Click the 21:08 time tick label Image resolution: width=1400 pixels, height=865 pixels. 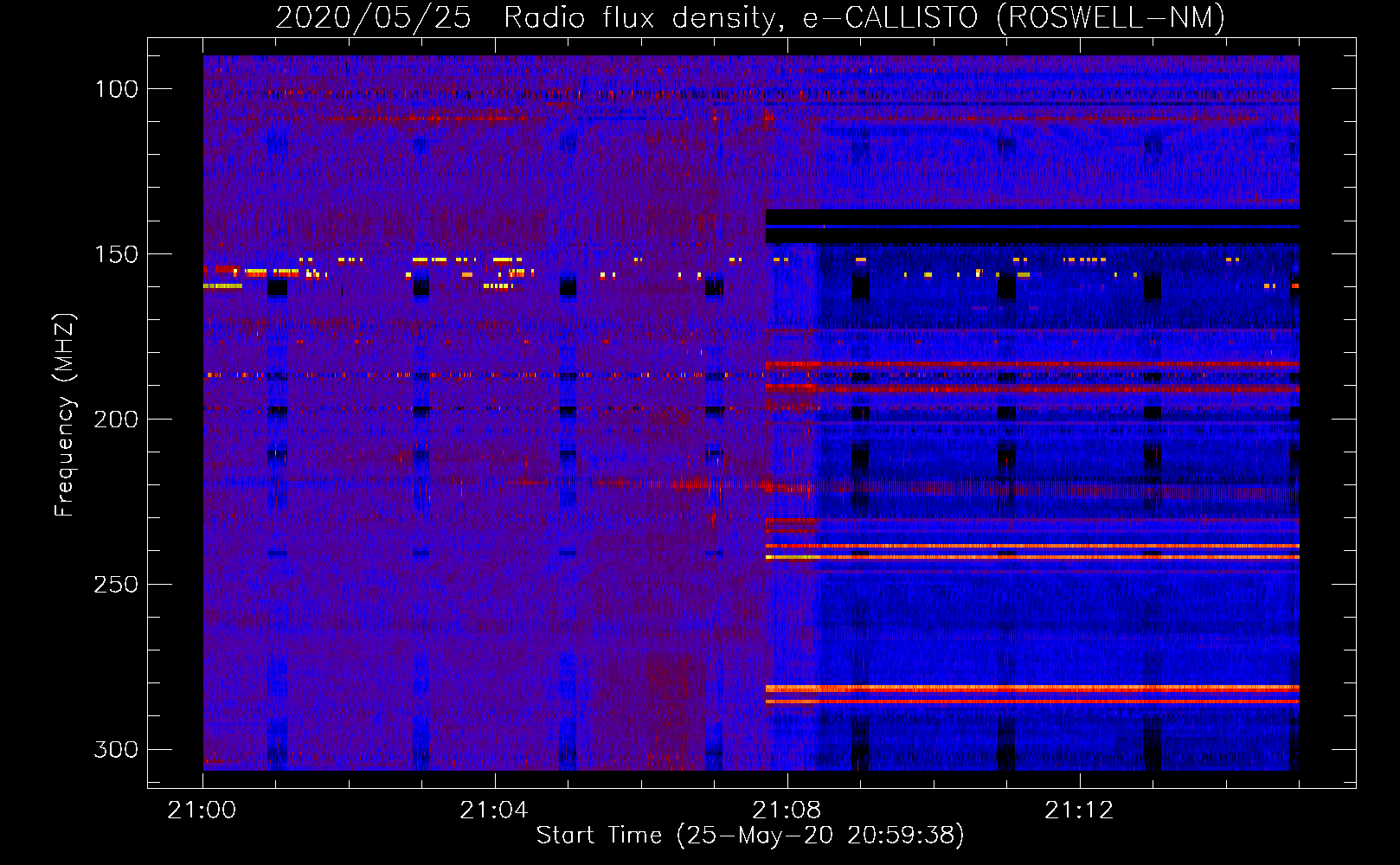787,811
